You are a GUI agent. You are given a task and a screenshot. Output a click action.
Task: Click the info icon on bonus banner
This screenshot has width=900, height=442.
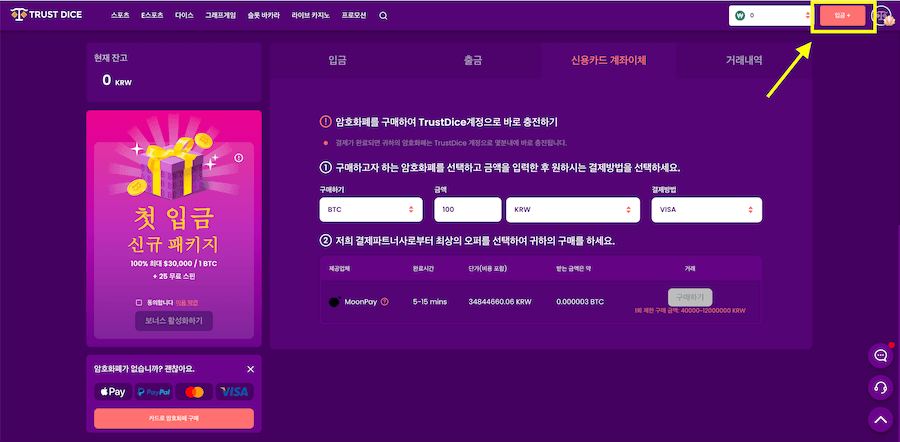tap(239, 158)
